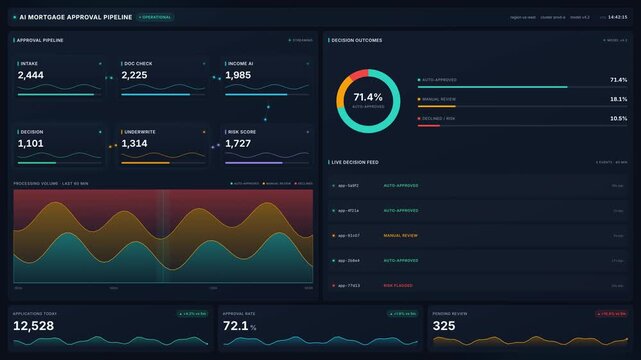Screen dimensions: 641x360
Task: Click the Intake card status dot
Action: point(100,64)
